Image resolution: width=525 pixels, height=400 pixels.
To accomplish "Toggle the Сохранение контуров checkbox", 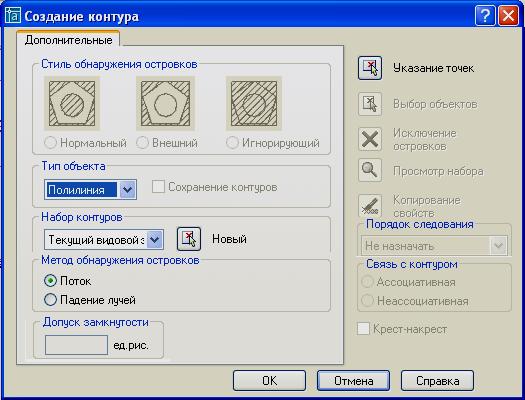I will pos(158,187).
